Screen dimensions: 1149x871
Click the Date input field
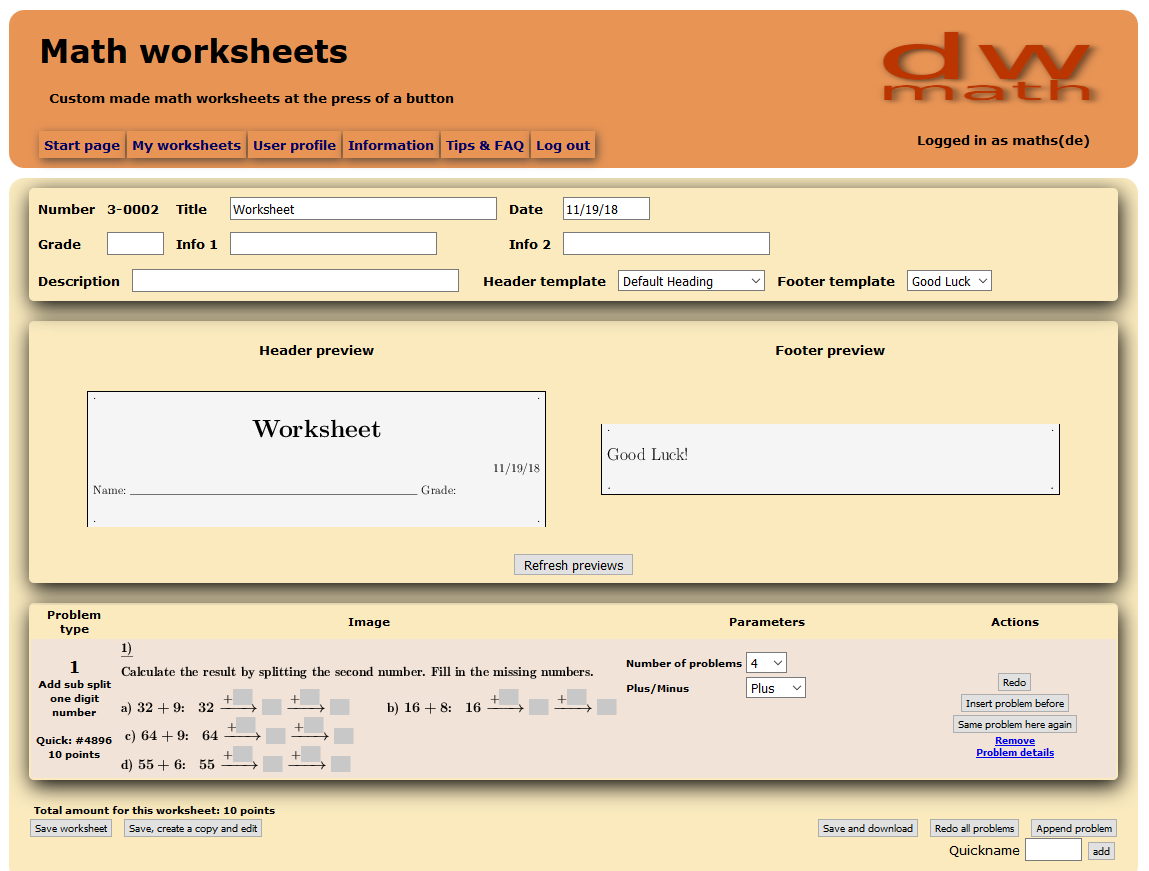pos(606,209)
